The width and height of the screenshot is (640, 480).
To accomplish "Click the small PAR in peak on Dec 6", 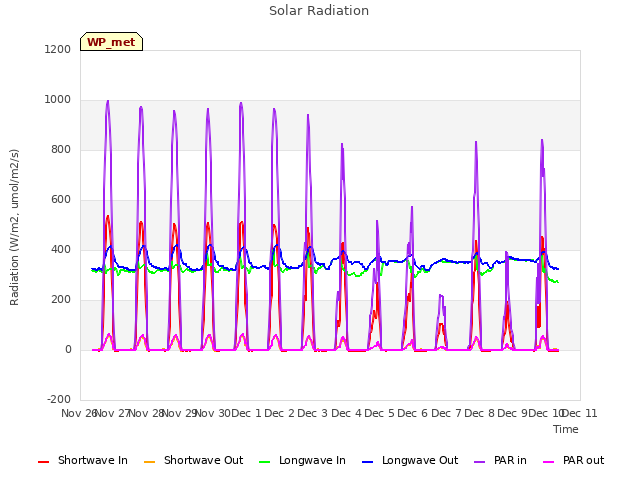I will click(441, 296).
